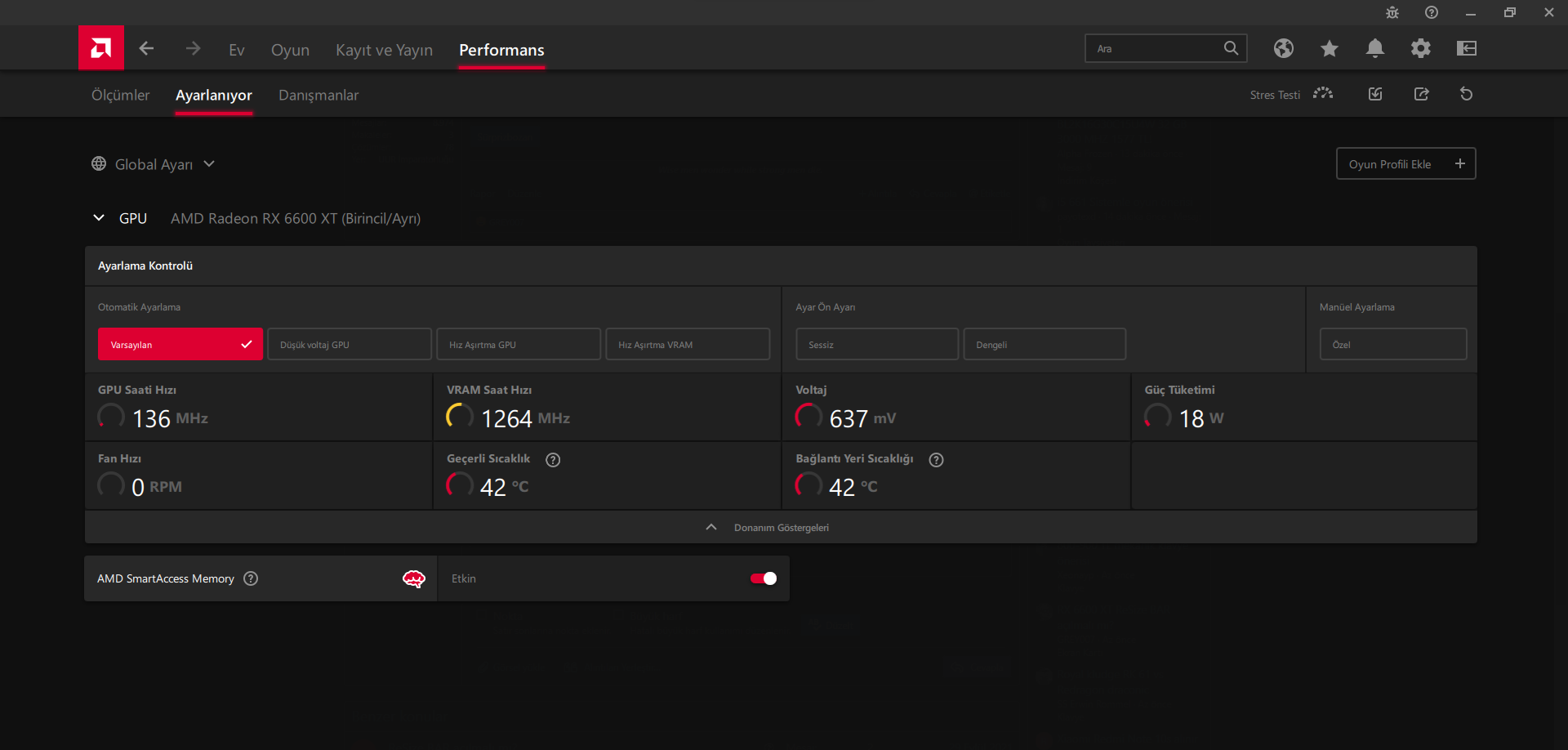Switch to the Danışmanlar sub-tab
Image resolution: width=1568 pixels, height=750 pixels.
318,96
